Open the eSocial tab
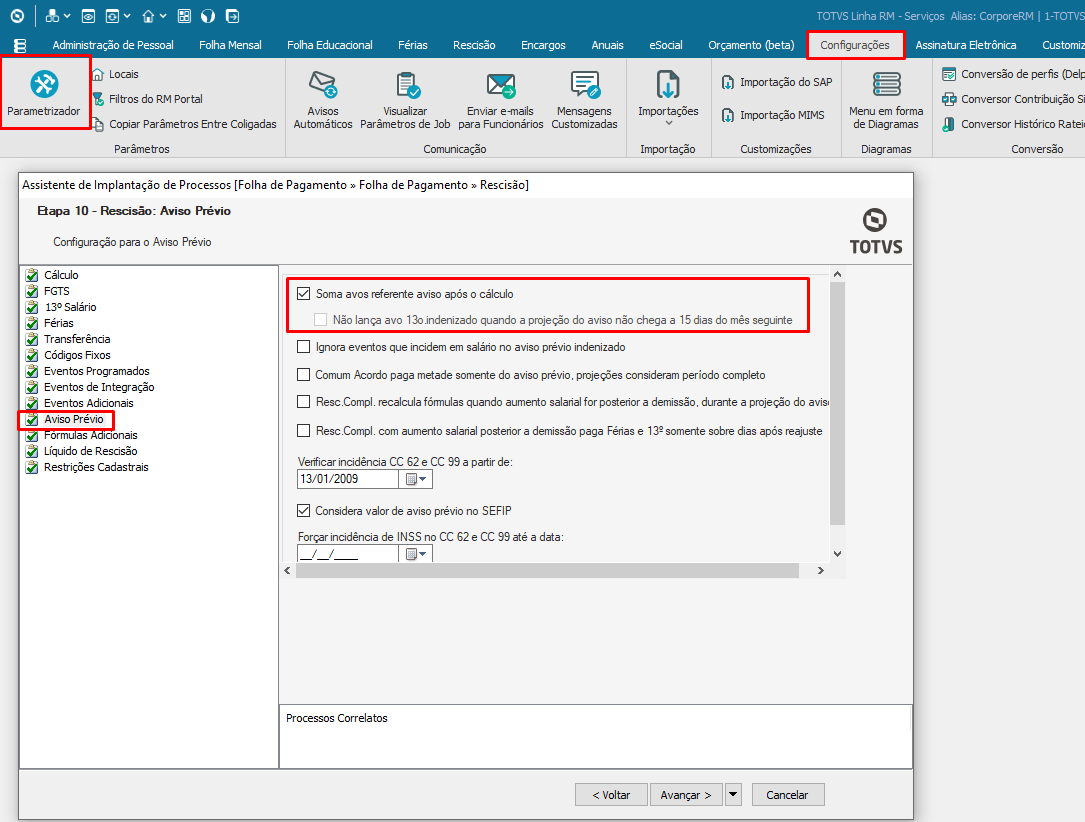Viewport: 1085px width, 822px height. click(666, 45)
